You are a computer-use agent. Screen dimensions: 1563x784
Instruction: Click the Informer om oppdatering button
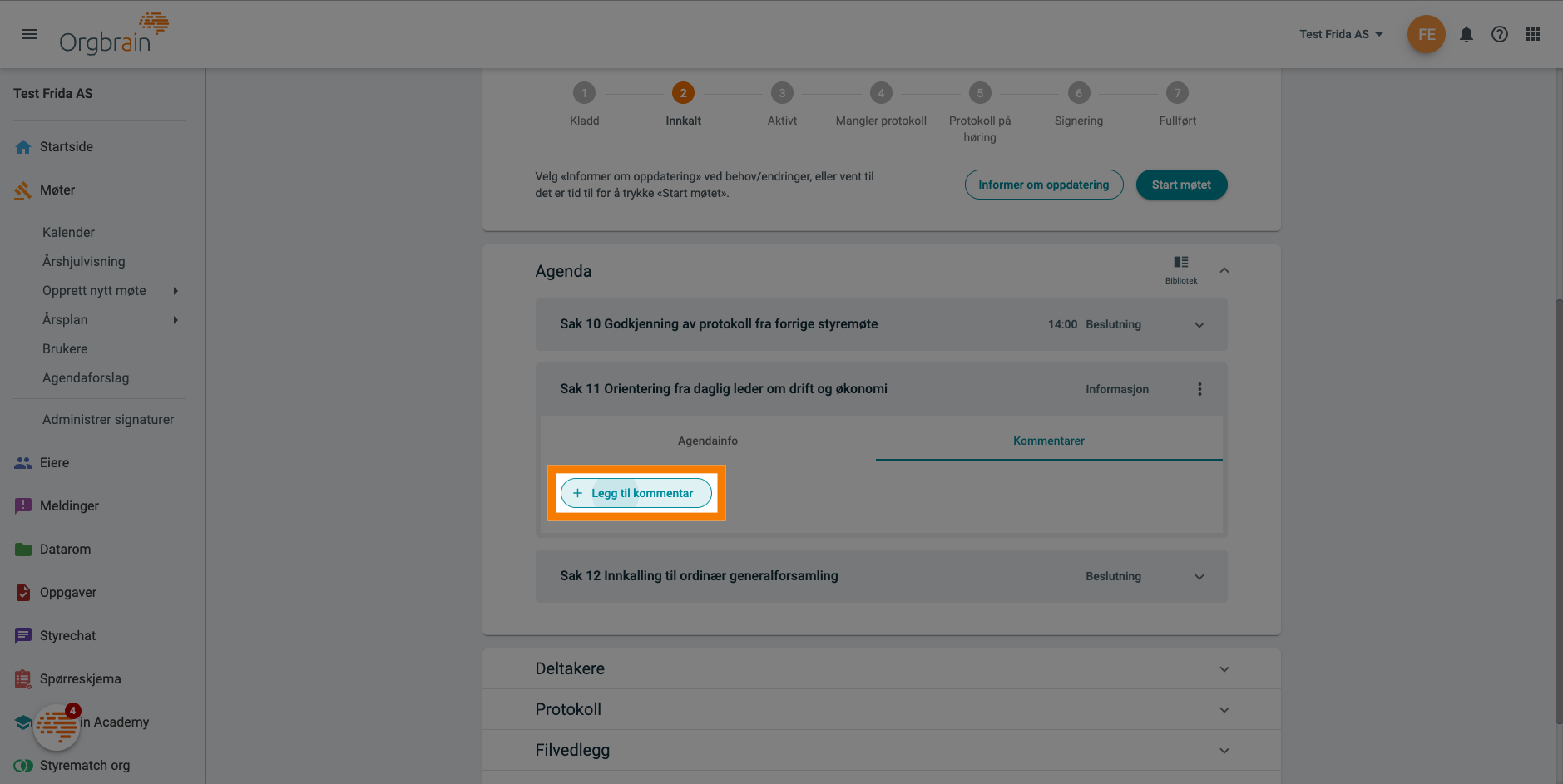click(x=1044, y=185)
